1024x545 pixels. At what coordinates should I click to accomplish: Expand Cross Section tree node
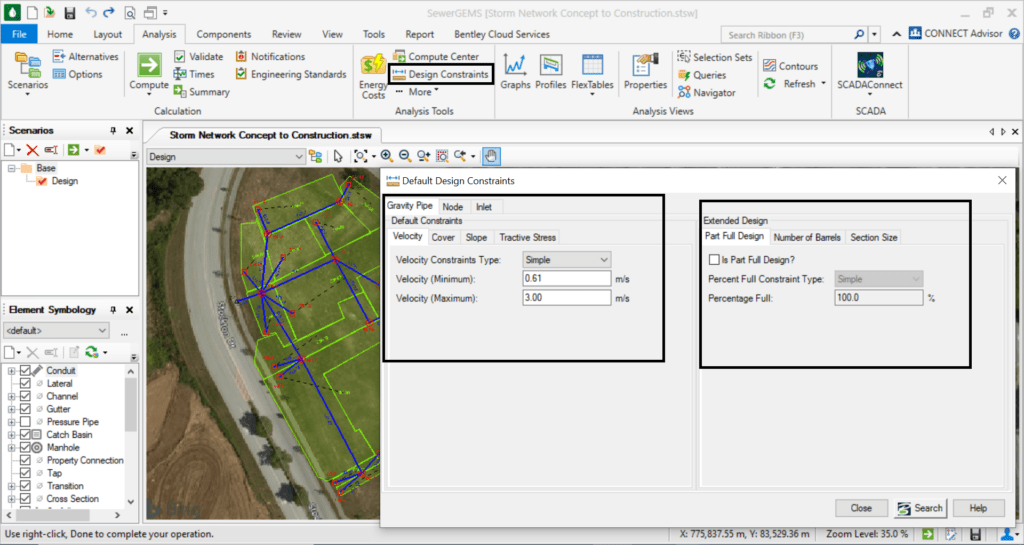tap(12, 499)
